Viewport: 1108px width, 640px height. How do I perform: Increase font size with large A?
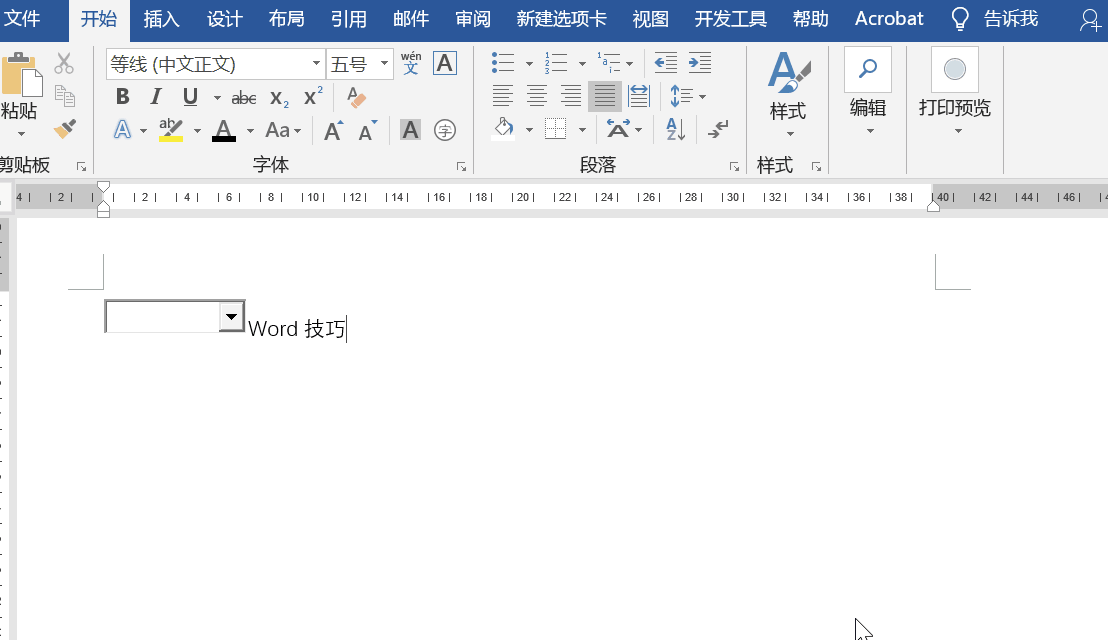tap(334, 130)
